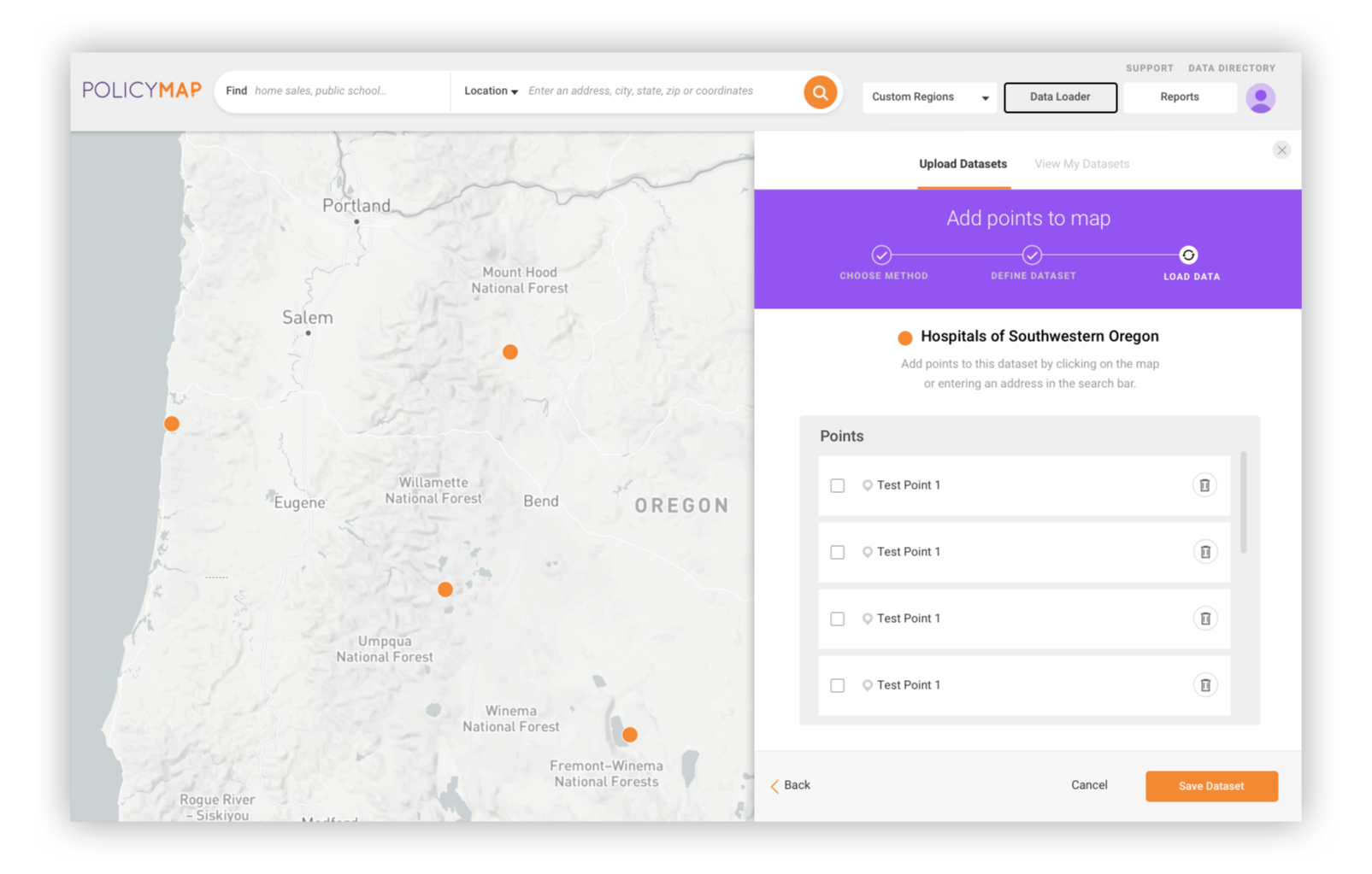Screen dimensions: 1372x874
Task: Click the 'Hospitals of Southwestern Oregon' title
Action: 1039,337
